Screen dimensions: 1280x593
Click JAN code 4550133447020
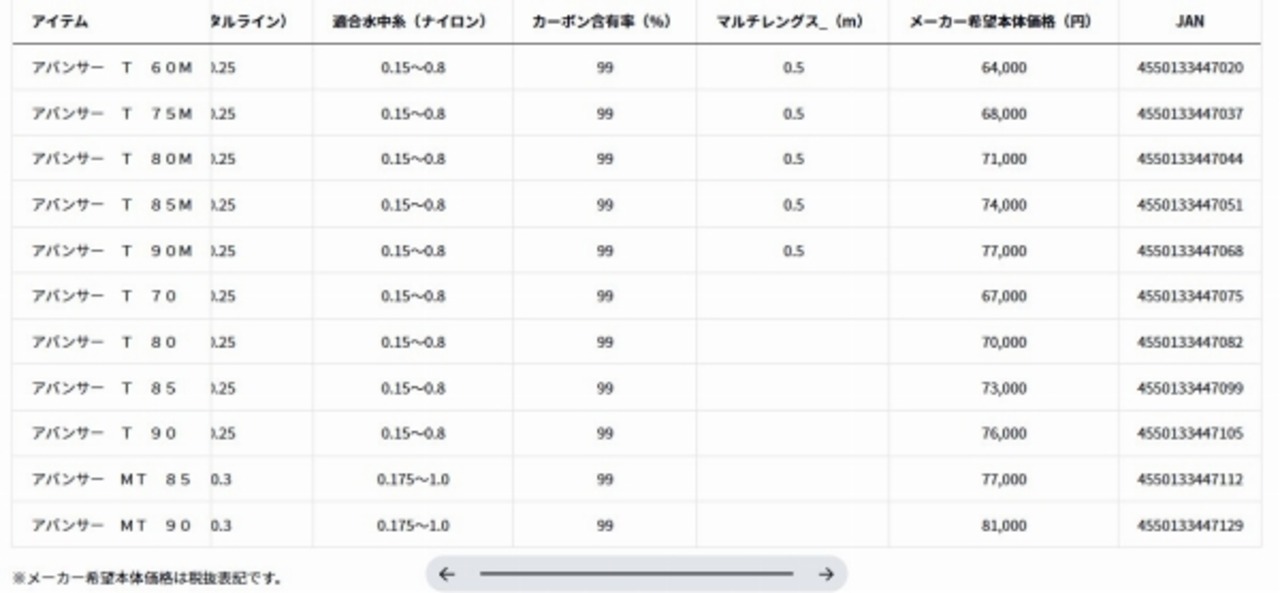click(x=1190, y=69)
